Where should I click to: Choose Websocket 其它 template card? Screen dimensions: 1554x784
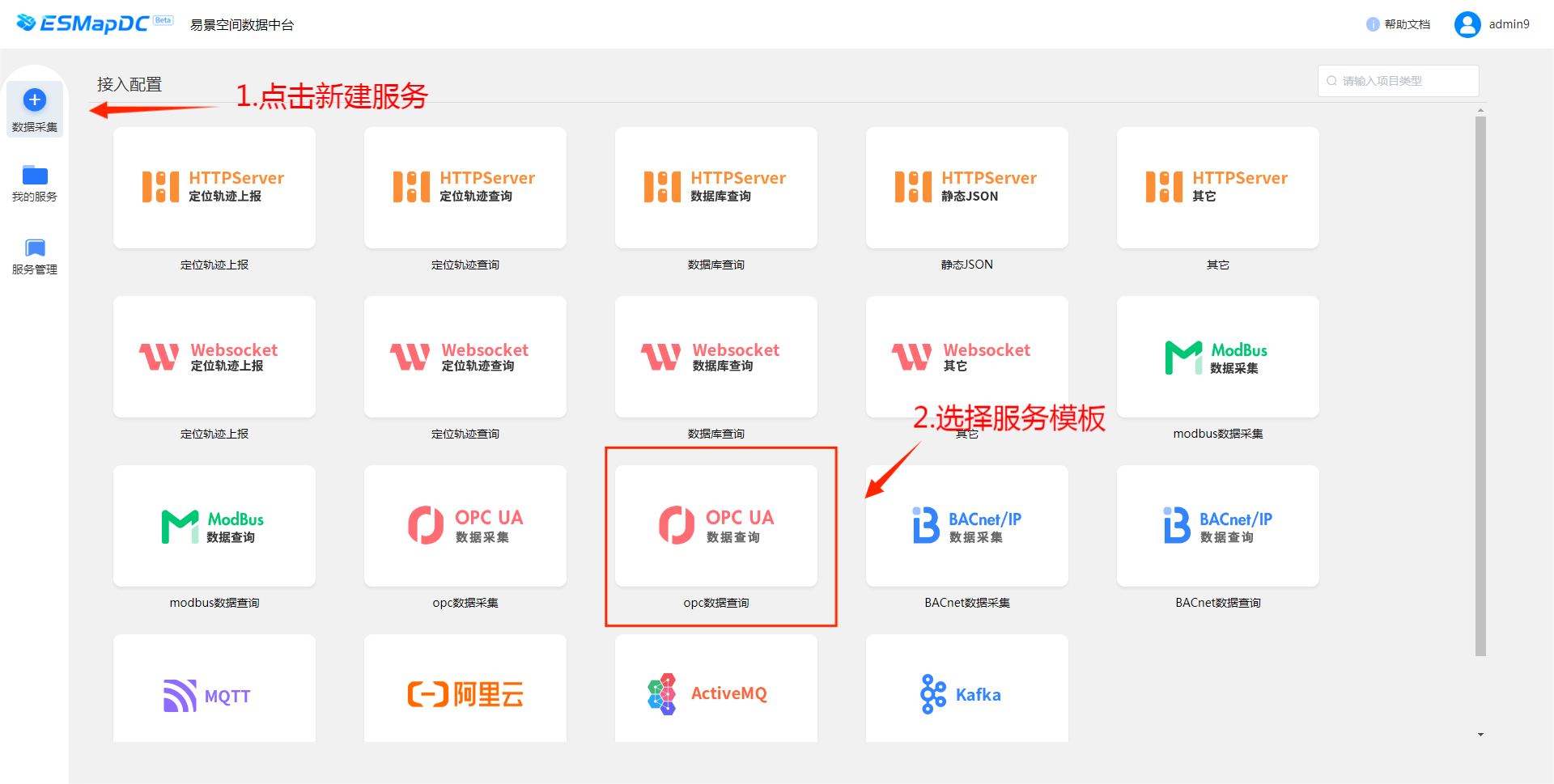(x=967, y=357)
